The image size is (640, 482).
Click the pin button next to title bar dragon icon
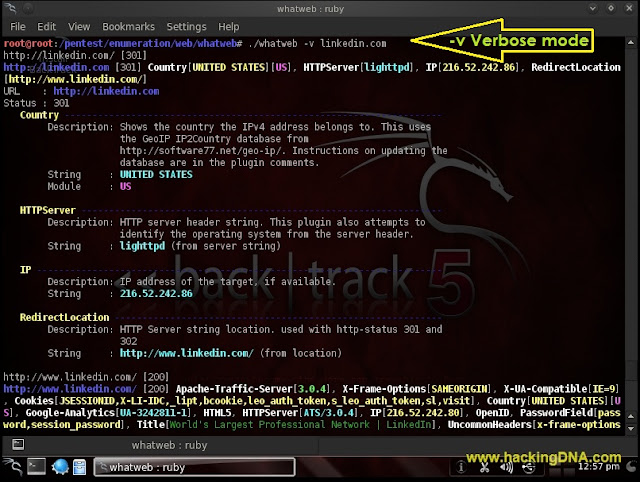coord(28,8)
